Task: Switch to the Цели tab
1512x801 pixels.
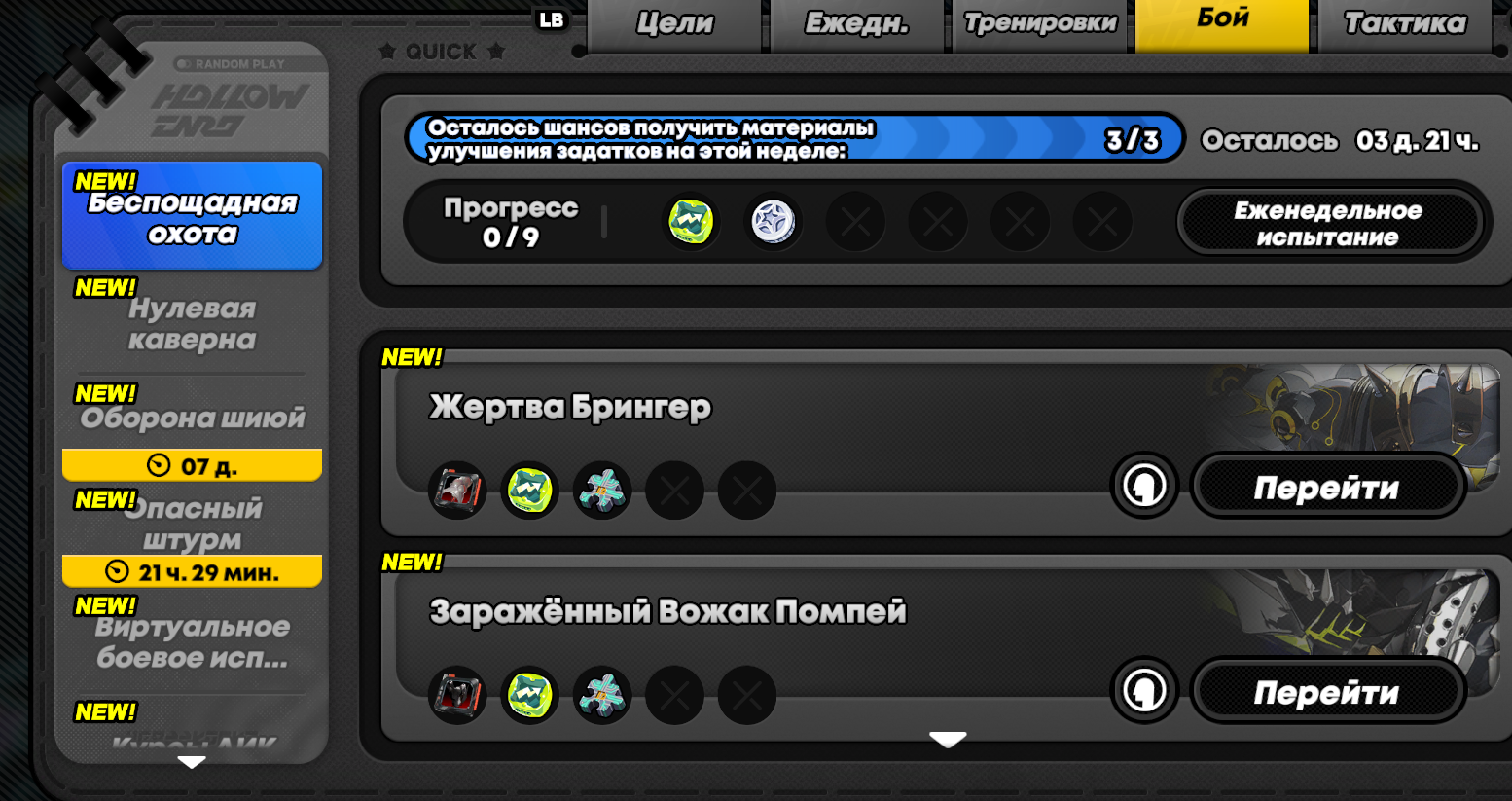Action: 675,24
